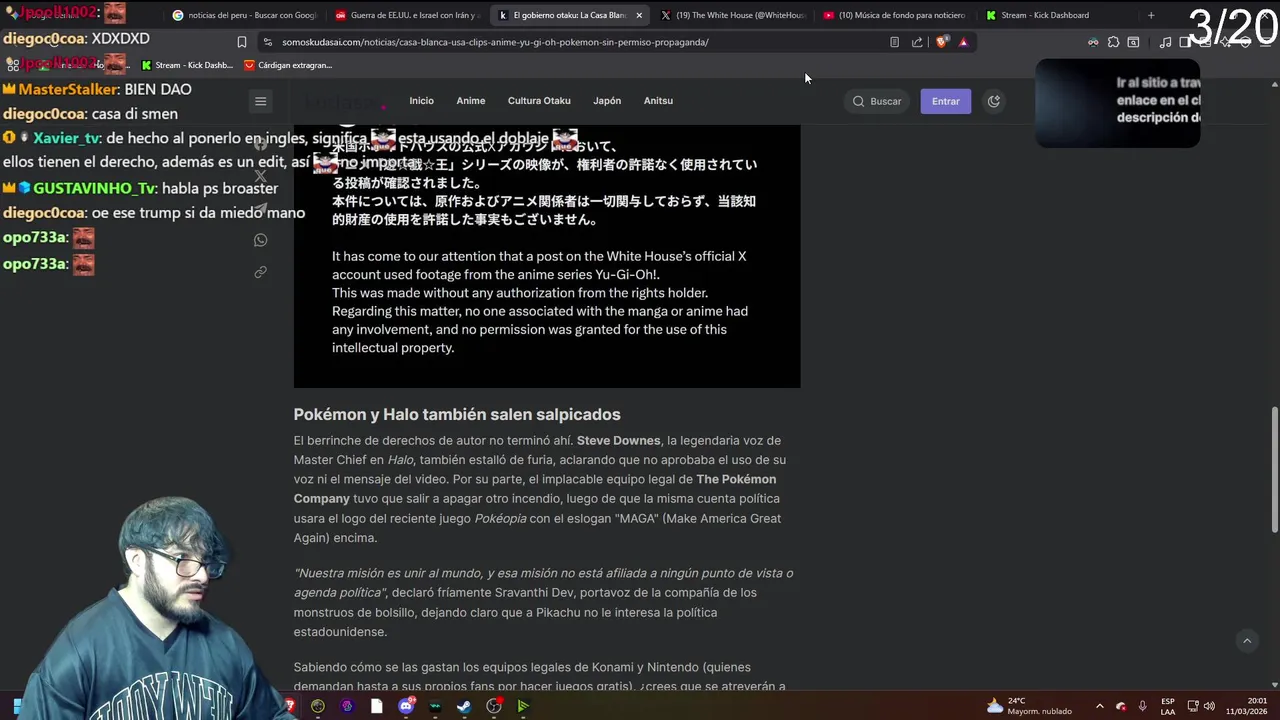1280x720 pixels.
Task: Switch to 'noticias del peru' Google tab
Action: click(x=243, y=15)
